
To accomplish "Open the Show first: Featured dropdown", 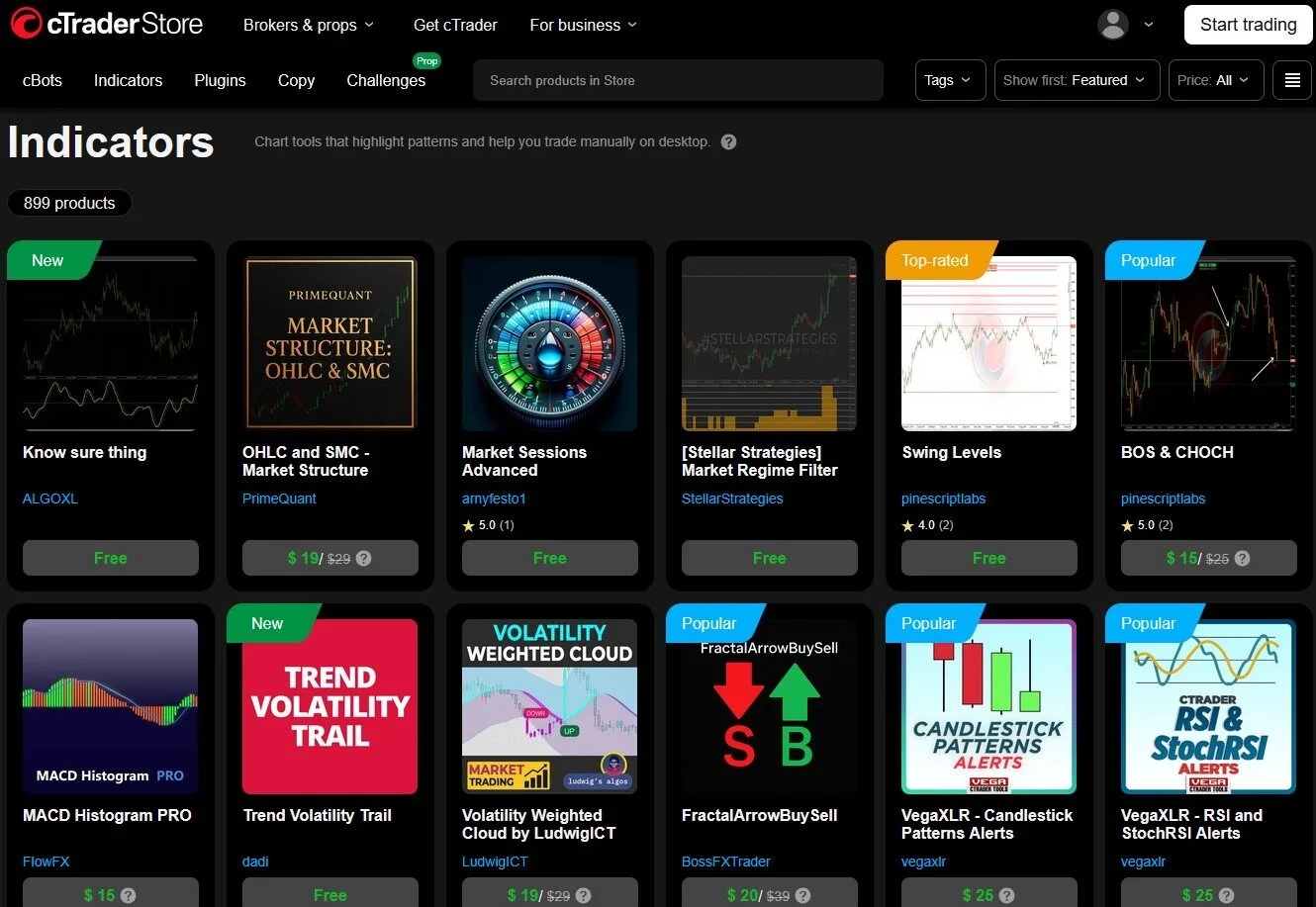I will point(1076,80).
